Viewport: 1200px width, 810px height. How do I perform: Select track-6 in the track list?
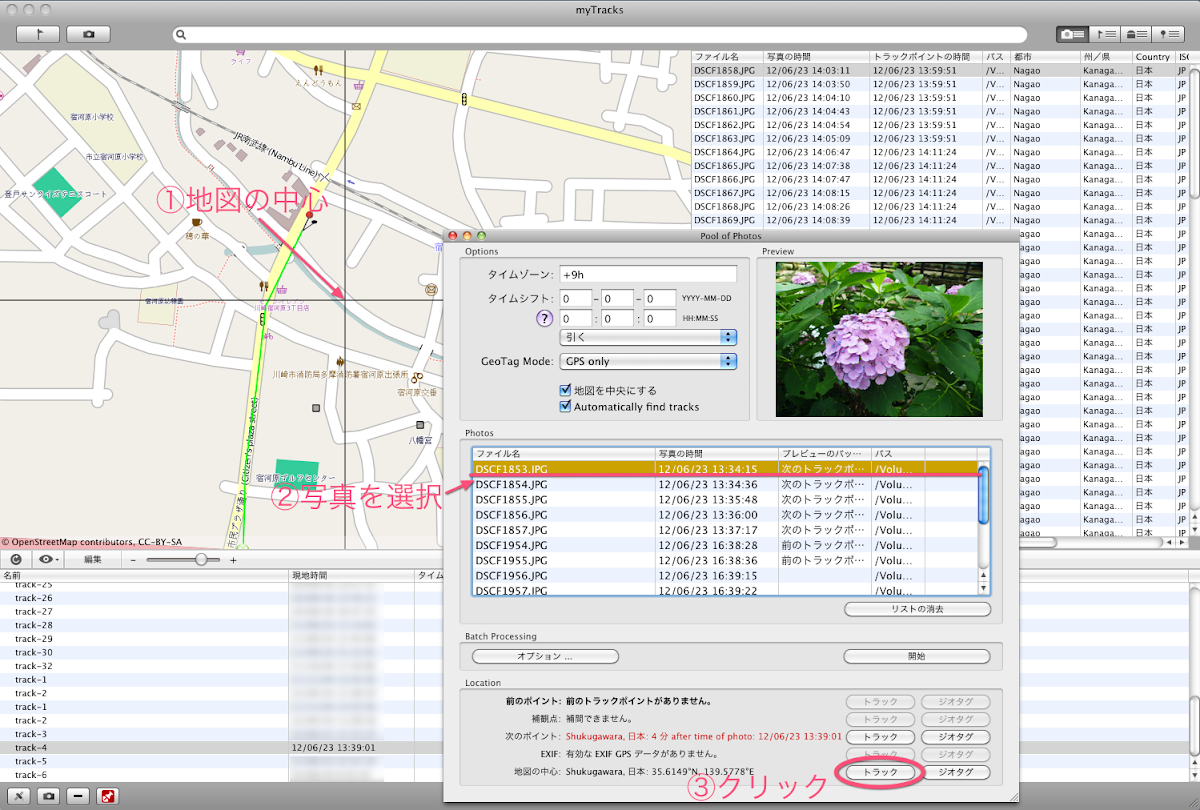click(x=220, y=775)
